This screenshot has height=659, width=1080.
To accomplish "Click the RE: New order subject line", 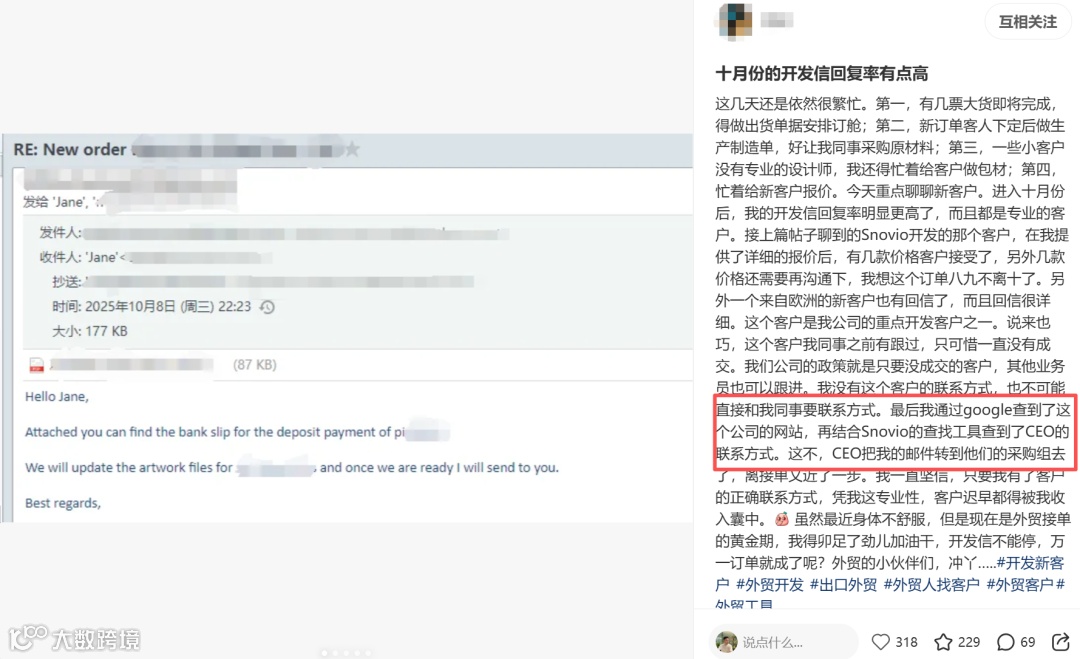I will point(70,149).
